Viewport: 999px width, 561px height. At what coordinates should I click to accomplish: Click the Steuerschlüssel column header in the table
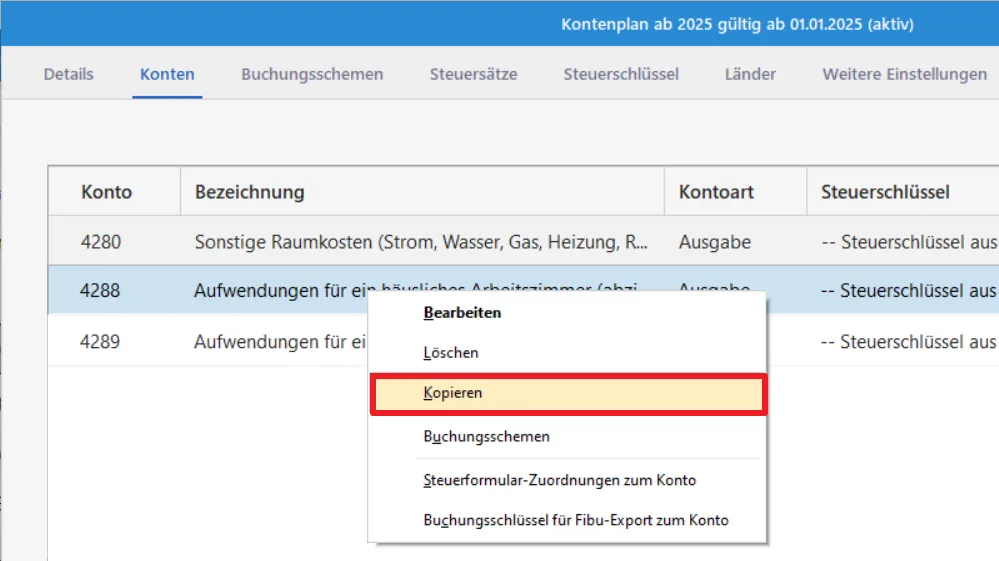884,191
